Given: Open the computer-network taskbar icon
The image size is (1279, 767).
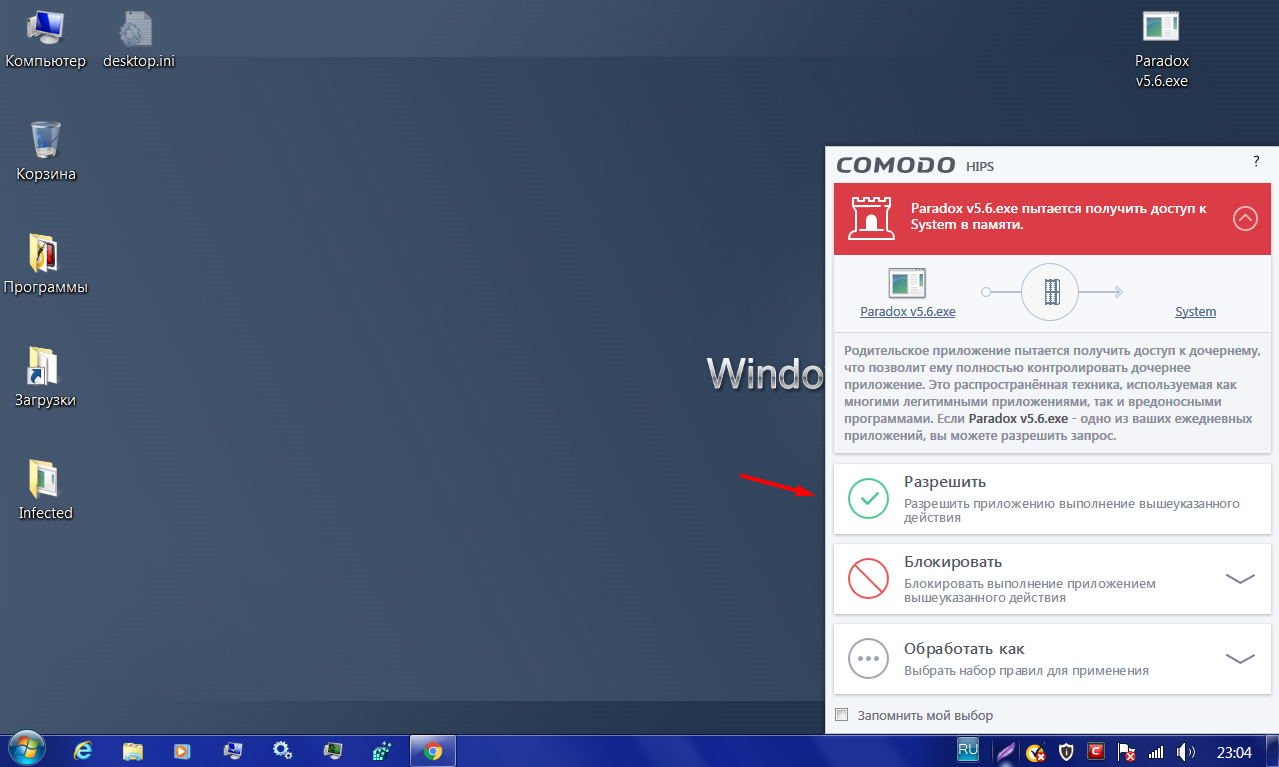Looking at the screenshot, I should [x=232, y=750].
